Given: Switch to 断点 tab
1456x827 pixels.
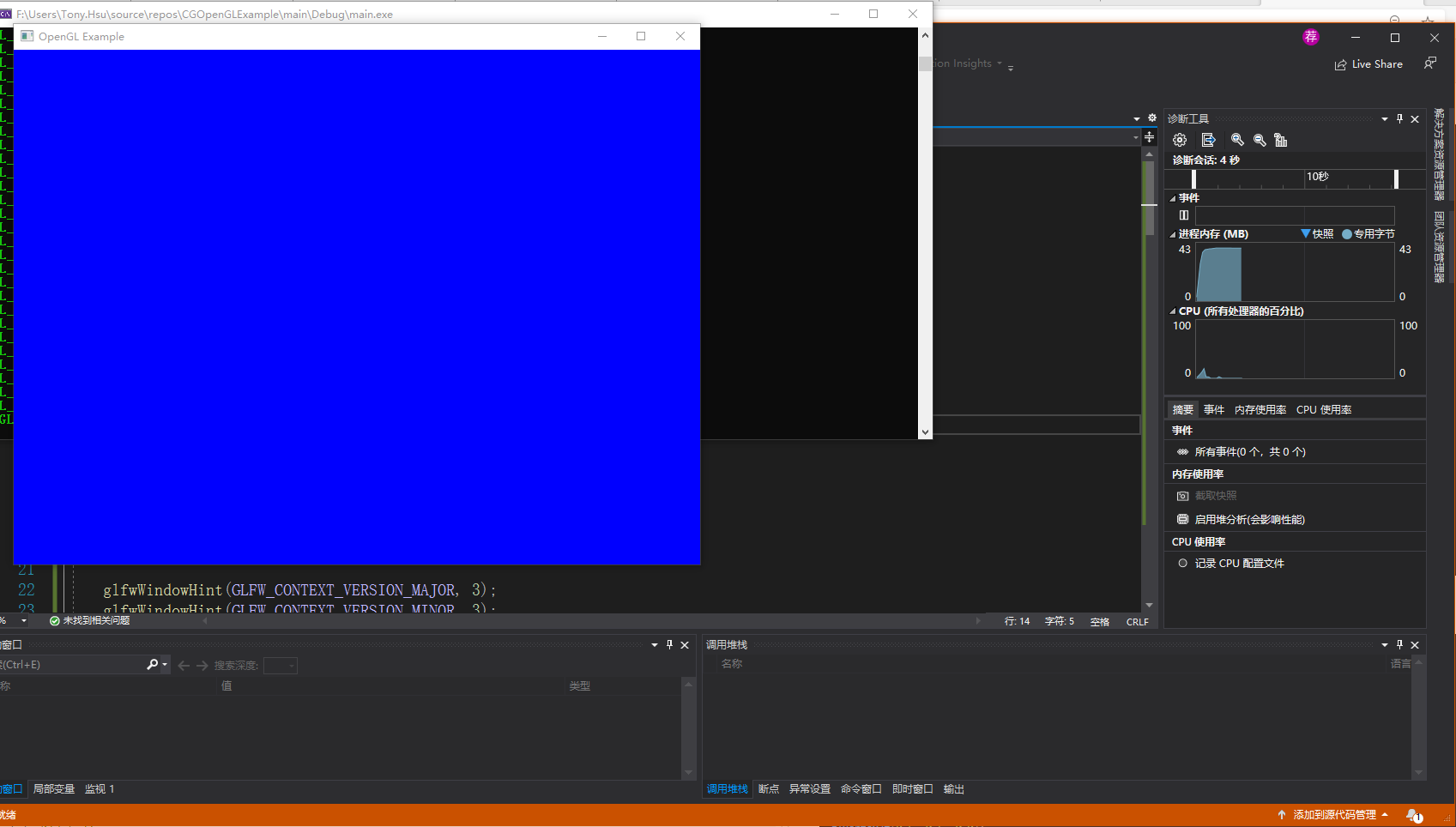Looking at the screenshot, I should tap(769, 788).
